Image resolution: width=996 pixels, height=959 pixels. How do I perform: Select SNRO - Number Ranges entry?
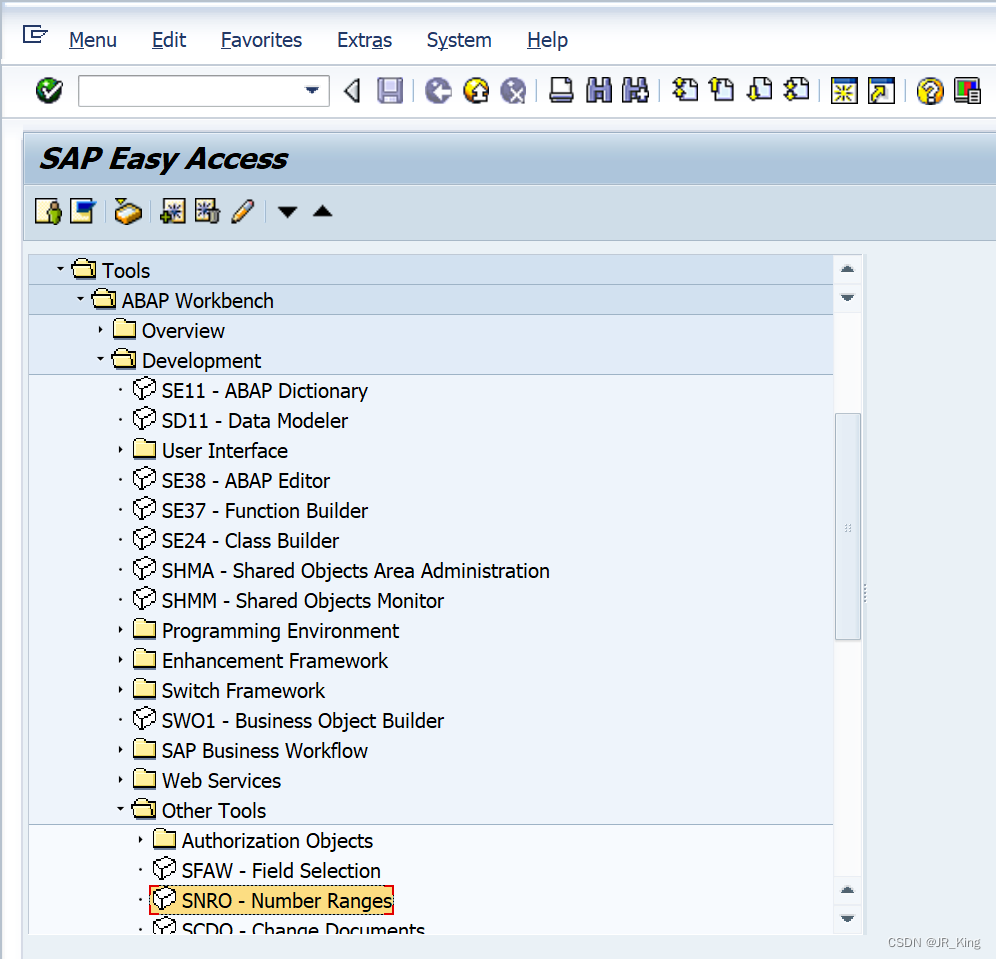[272, 900]
